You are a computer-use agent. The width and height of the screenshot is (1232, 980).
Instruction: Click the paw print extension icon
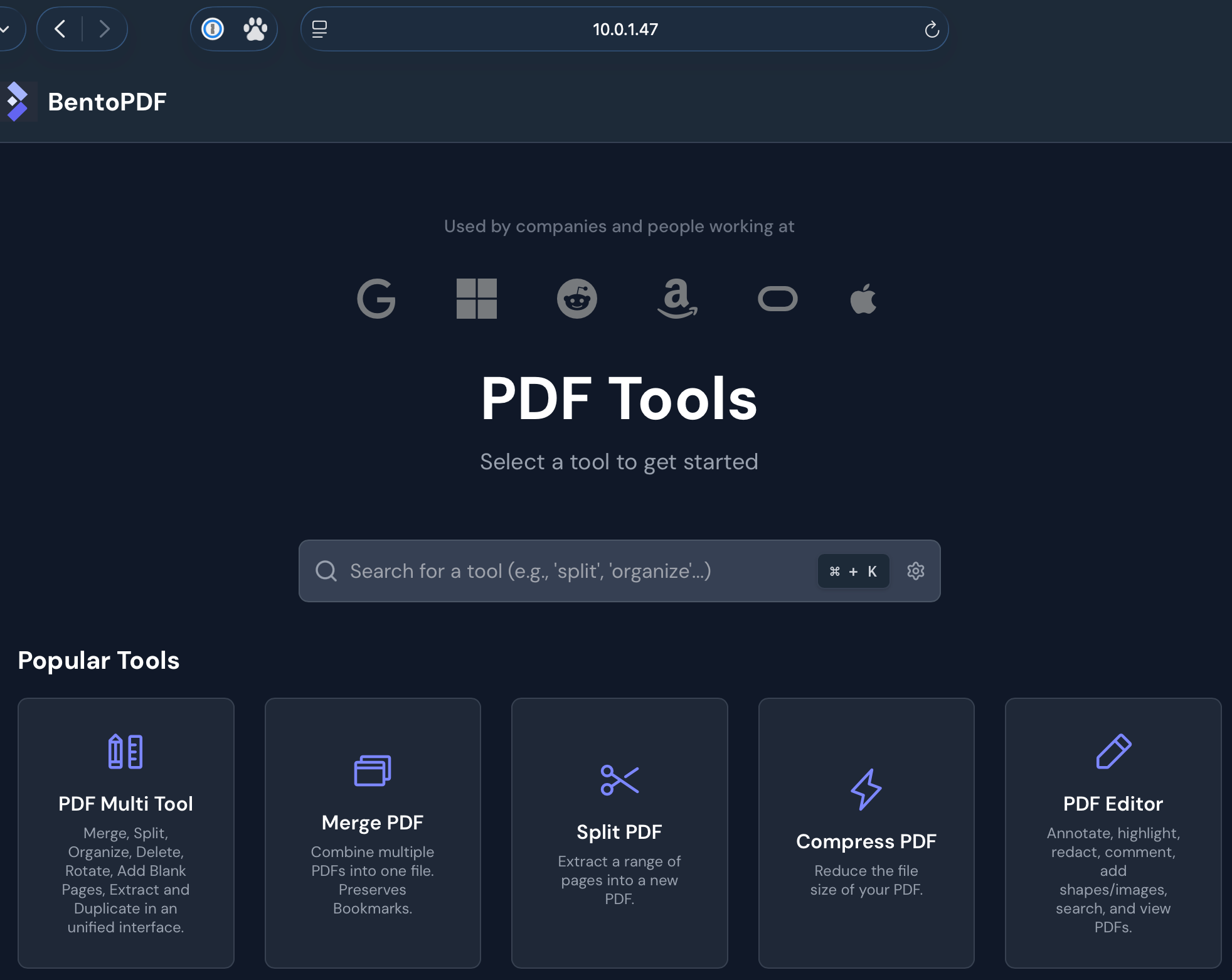(x=255, y=29)
